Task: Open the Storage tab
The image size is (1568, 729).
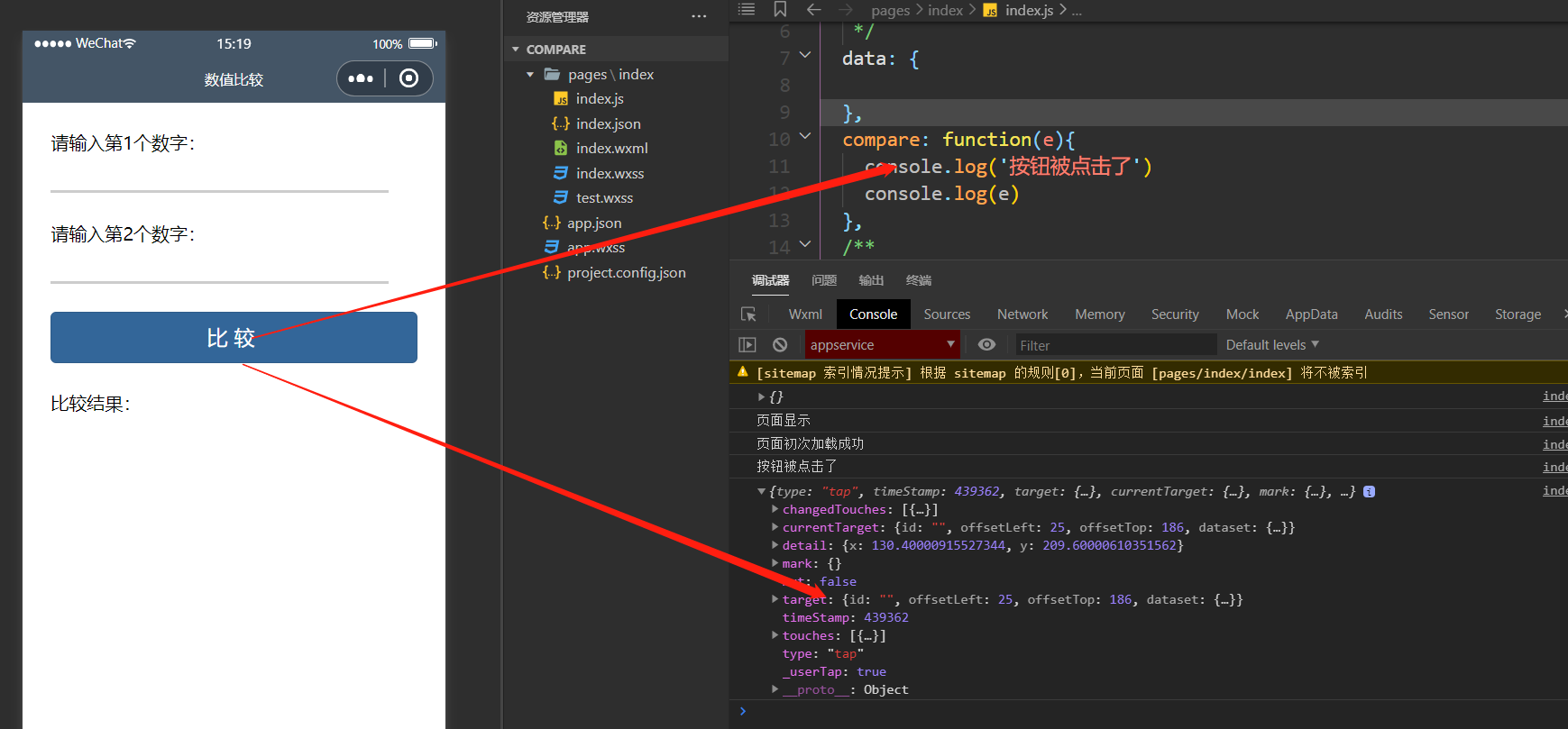Action: coord(1518,314)
